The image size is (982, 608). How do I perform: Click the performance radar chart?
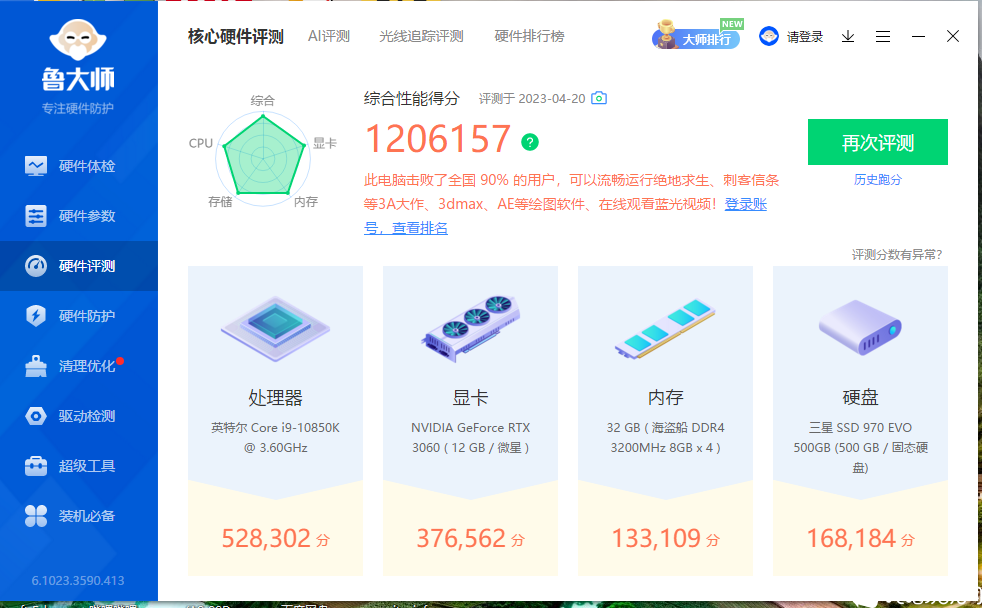[x=263, y=158]
